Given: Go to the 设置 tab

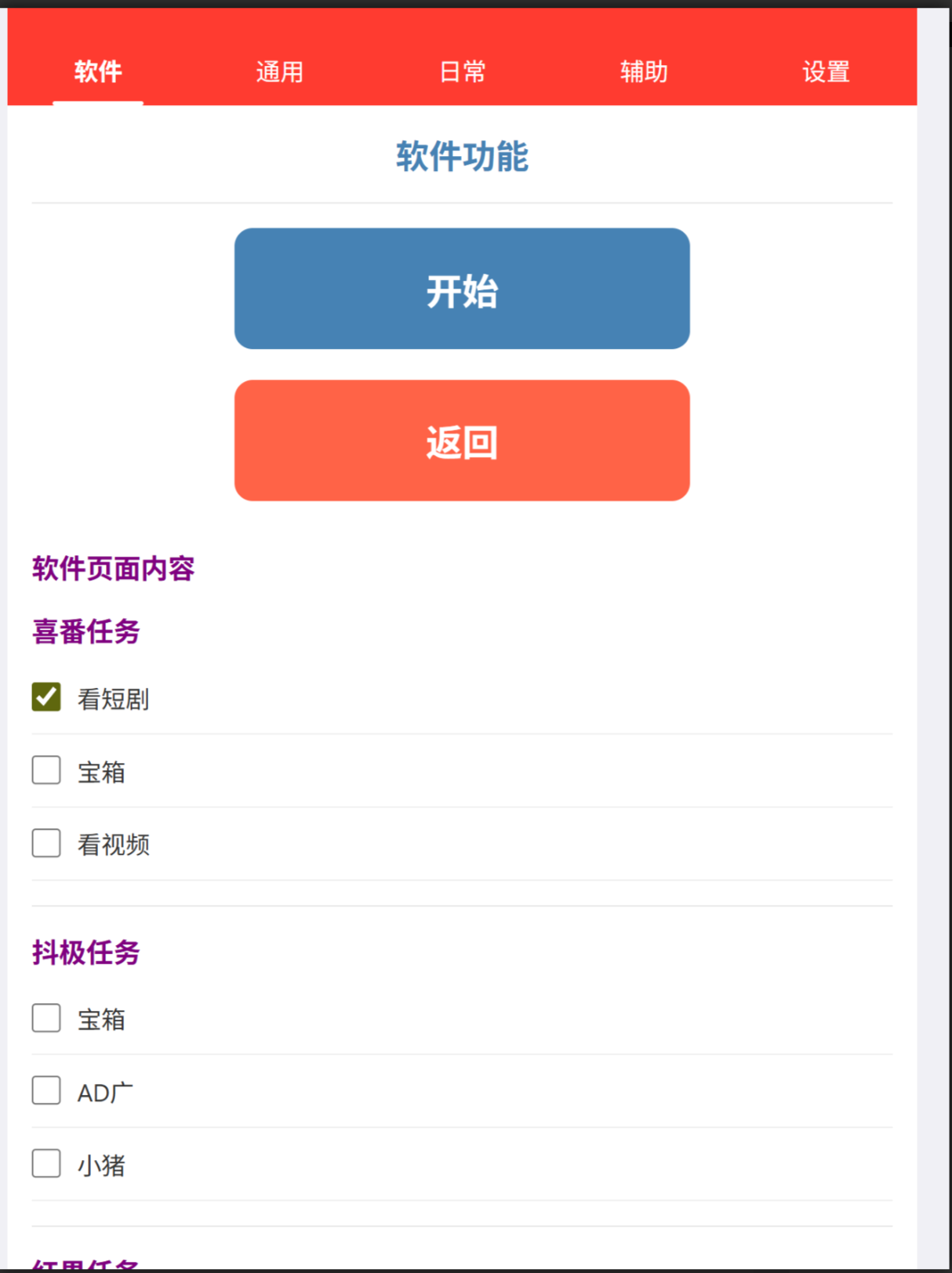Looking at the screenshot, I should click(x=826, y=72).
